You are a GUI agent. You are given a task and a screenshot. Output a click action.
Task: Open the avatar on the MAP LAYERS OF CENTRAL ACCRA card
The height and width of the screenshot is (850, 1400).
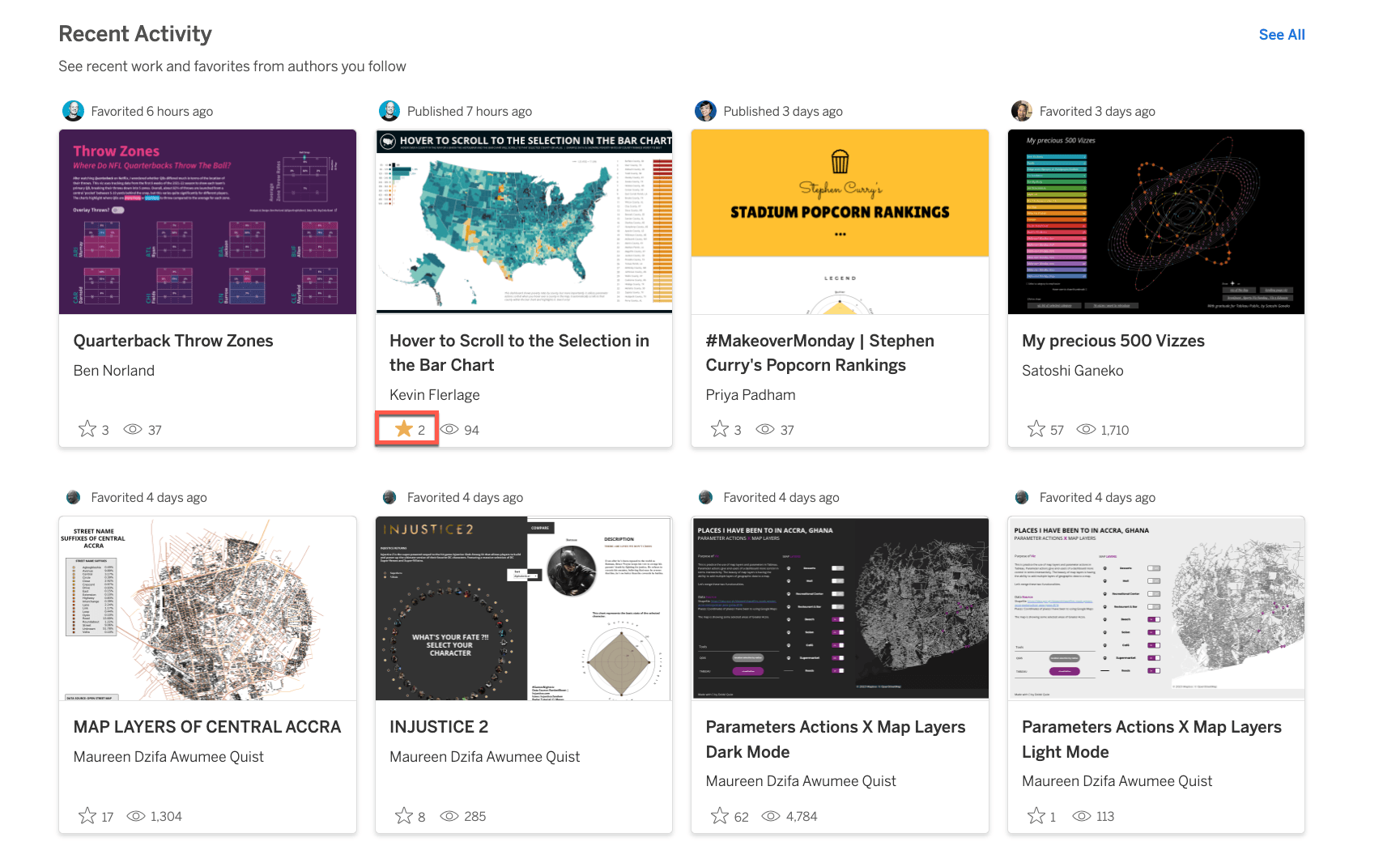pyautogui.click(x=74, y=497)
